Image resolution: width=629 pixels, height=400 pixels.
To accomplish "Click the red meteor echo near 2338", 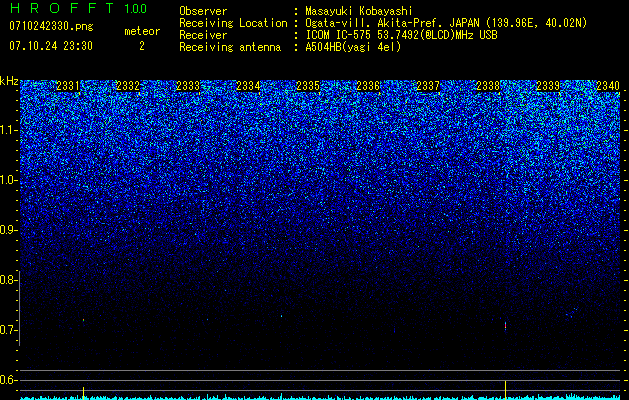I will (x=505, y=326).
